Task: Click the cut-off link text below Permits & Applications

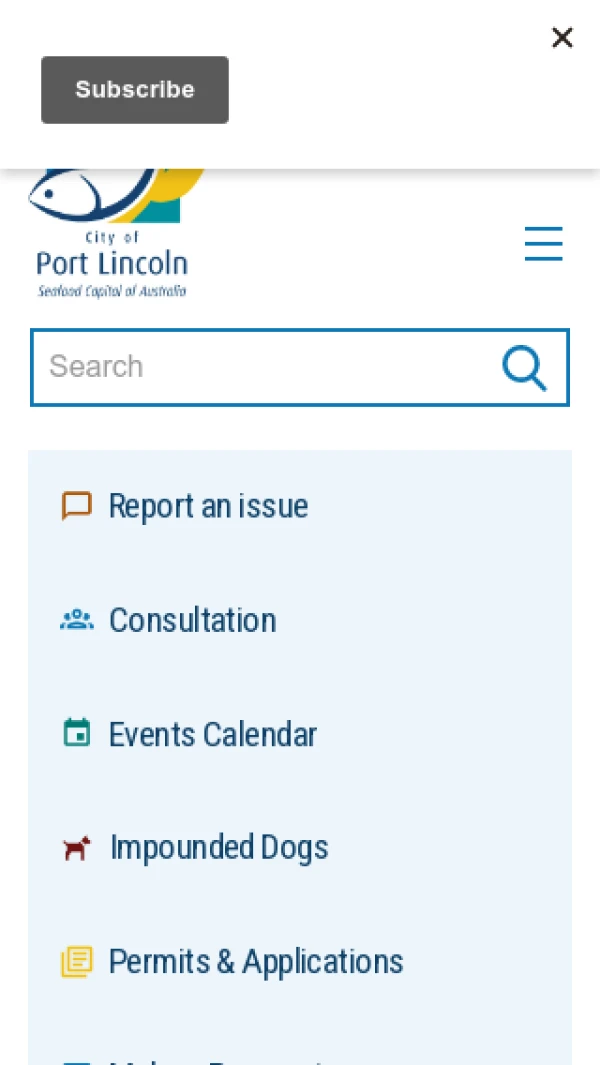Action: [x=215, y=1059]
